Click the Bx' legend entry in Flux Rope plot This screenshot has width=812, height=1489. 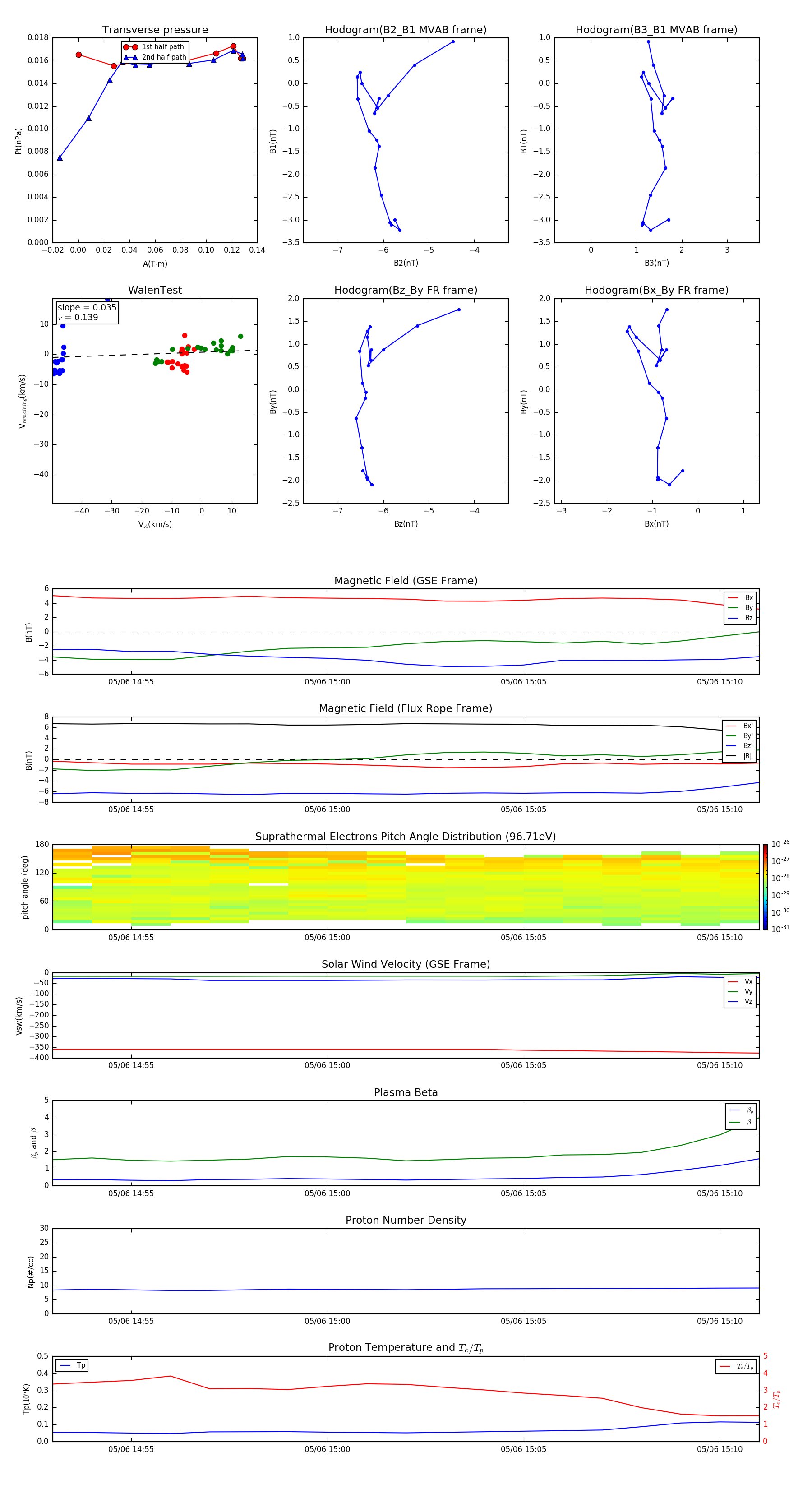click(x=740, y=726)
